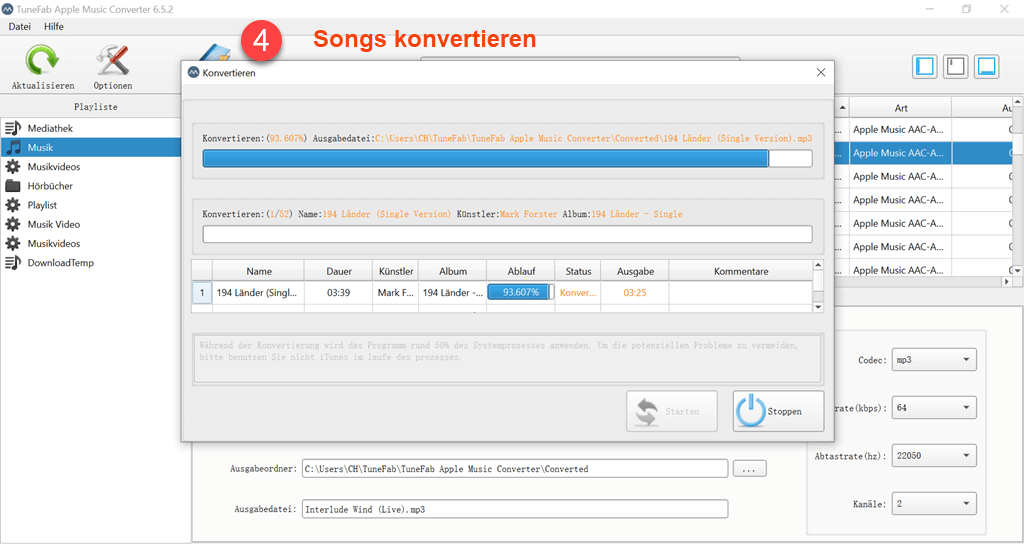Select DownloadTemp in the sidebar
The image size is (1024, 544).
61,263
